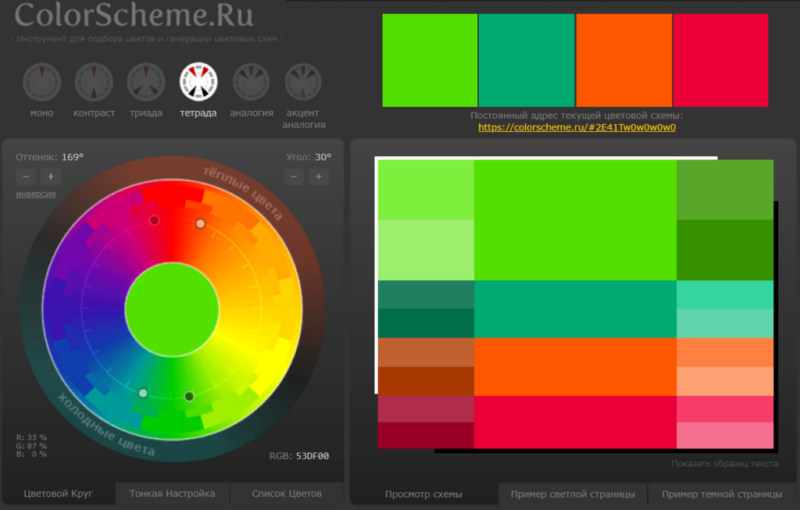Select the акцент аналогия scheme icon
The width and height of the screenshot is (800, 510).
303,82
